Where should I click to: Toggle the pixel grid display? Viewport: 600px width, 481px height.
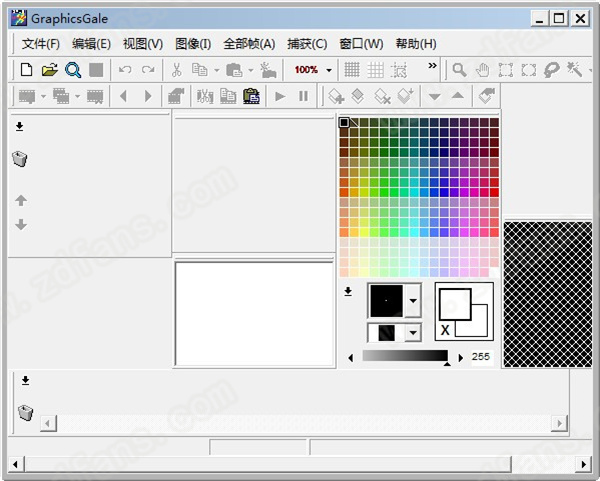pyautogui.click(x=352, y=70)
